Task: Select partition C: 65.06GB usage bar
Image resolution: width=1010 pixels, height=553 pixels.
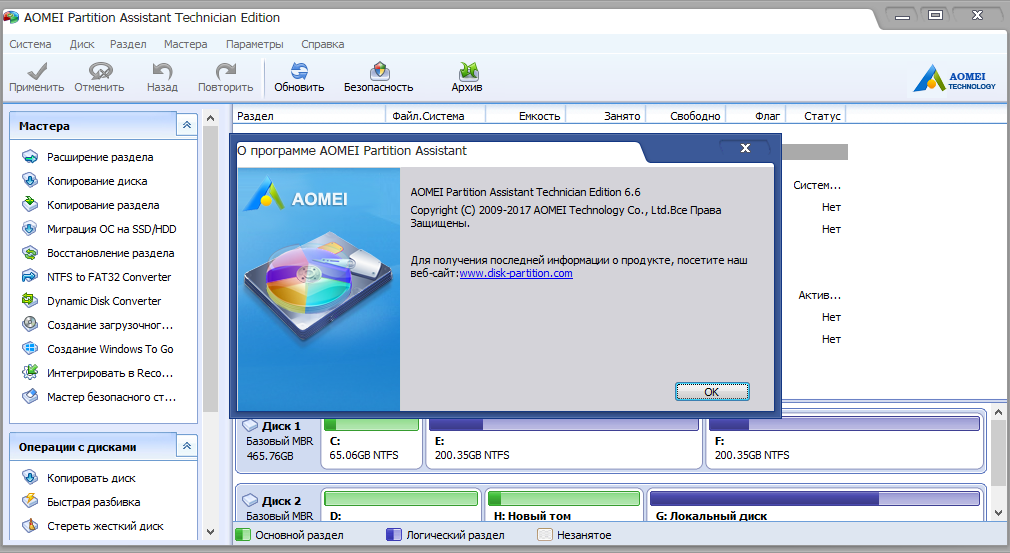Action: point(371,425)
